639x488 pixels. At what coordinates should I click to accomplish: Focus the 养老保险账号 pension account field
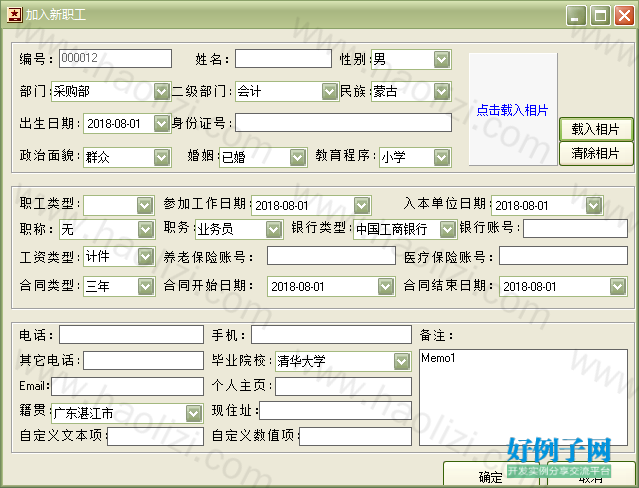331,256
